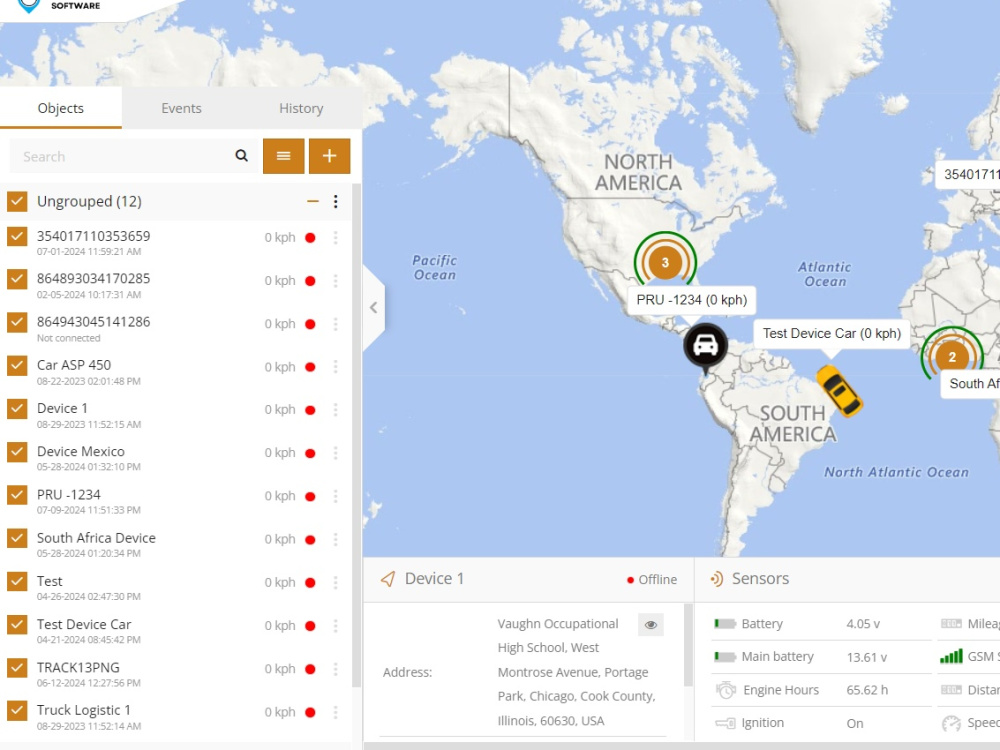Open options for device 864943045141286
Screen dimensions: 1000x750
pos(335,324)
